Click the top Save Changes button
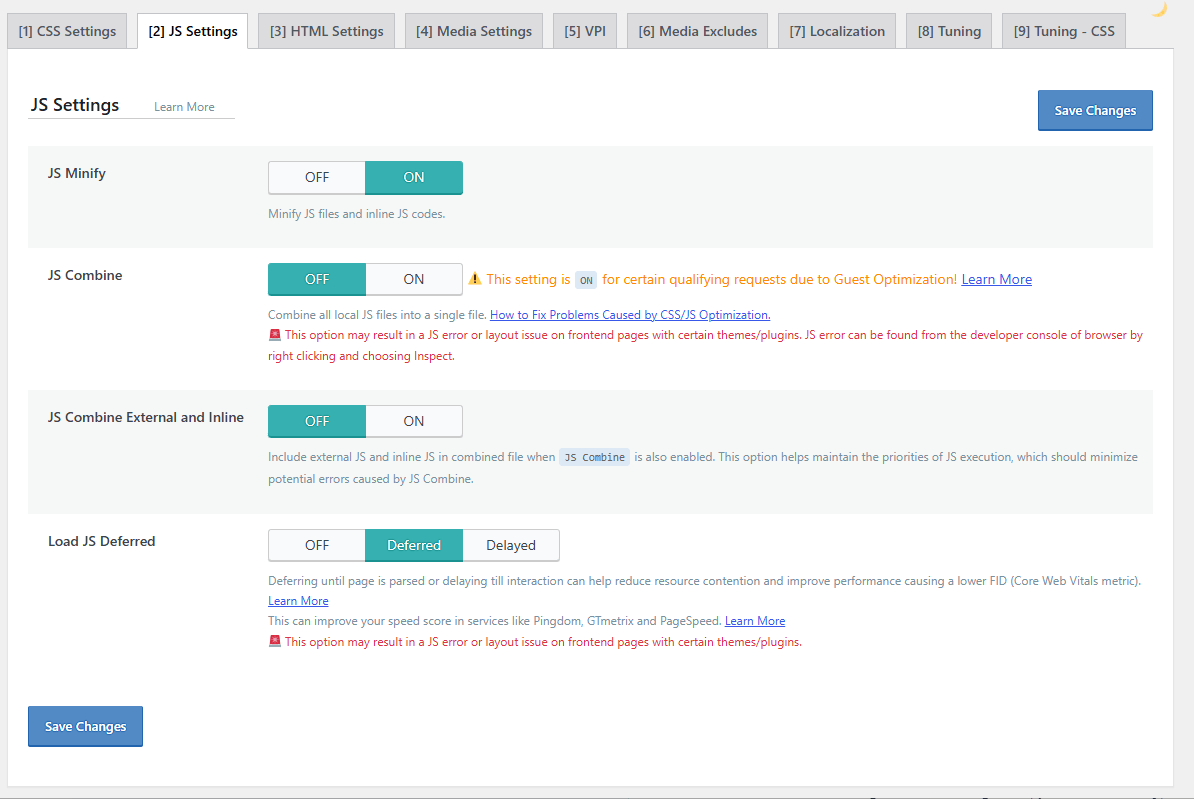Image resolution: width=1194 pixels, height=799 pixels. (1095, 110)
